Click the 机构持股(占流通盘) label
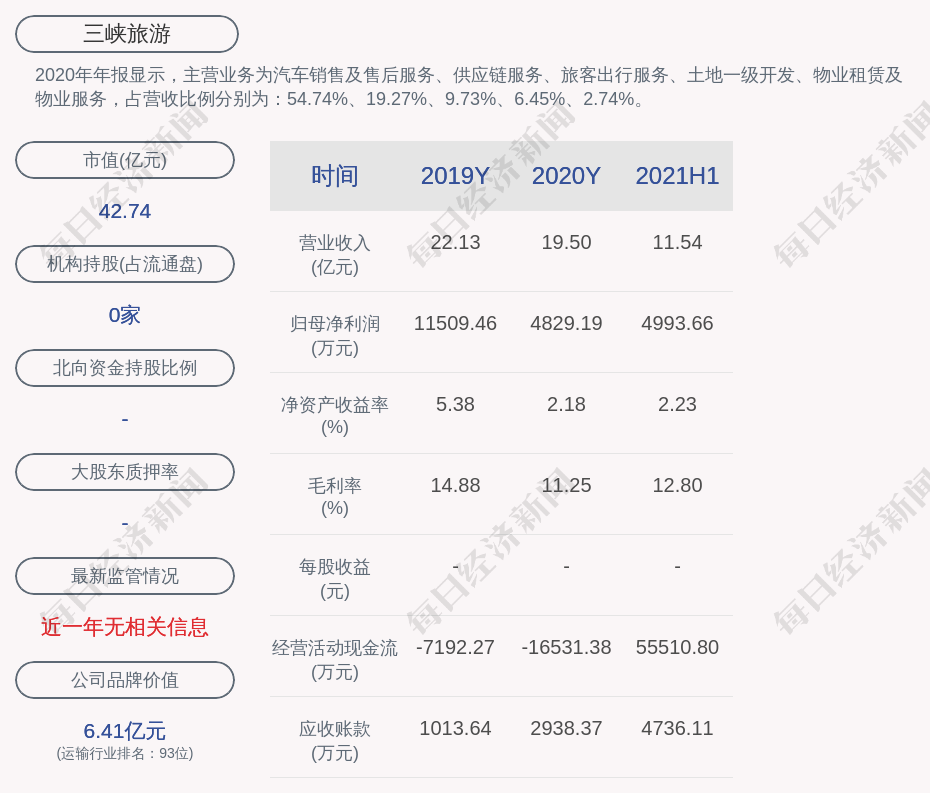 click(125, 264)
